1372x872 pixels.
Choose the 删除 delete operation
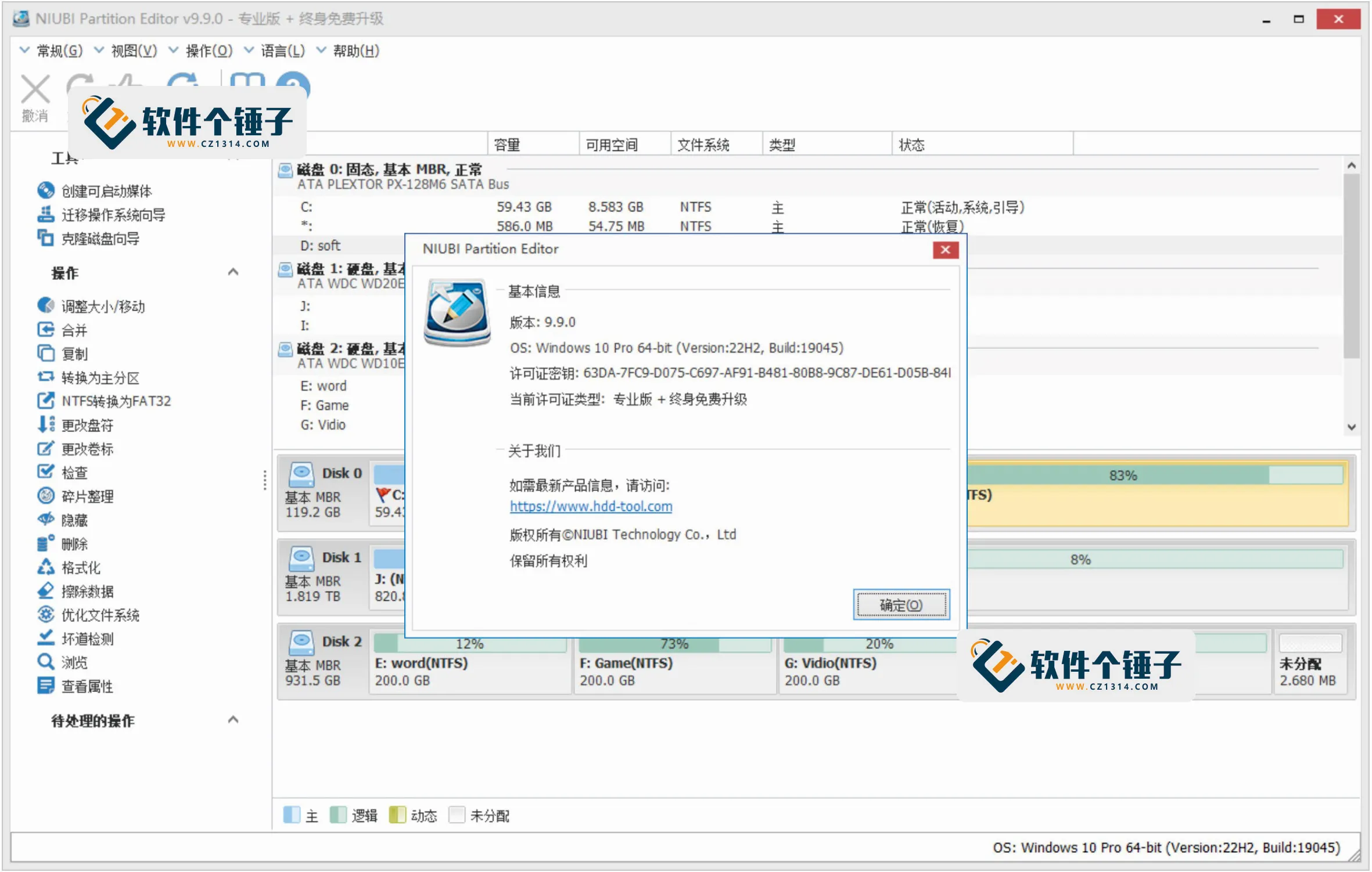pos(62,543)
